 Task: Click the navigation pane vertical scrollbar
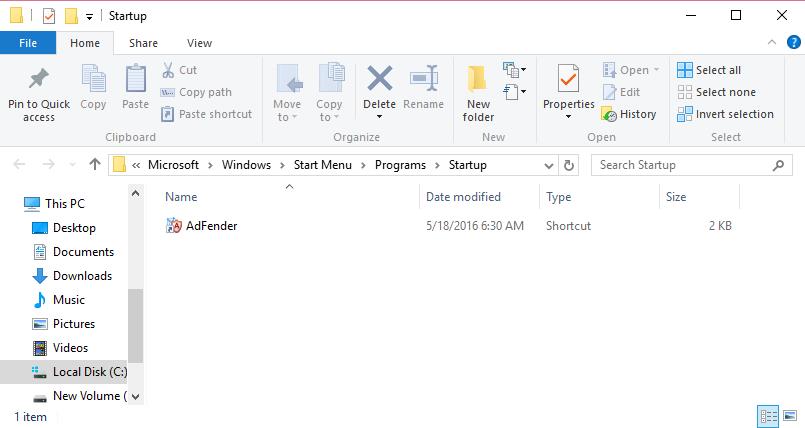pos(136,325)
